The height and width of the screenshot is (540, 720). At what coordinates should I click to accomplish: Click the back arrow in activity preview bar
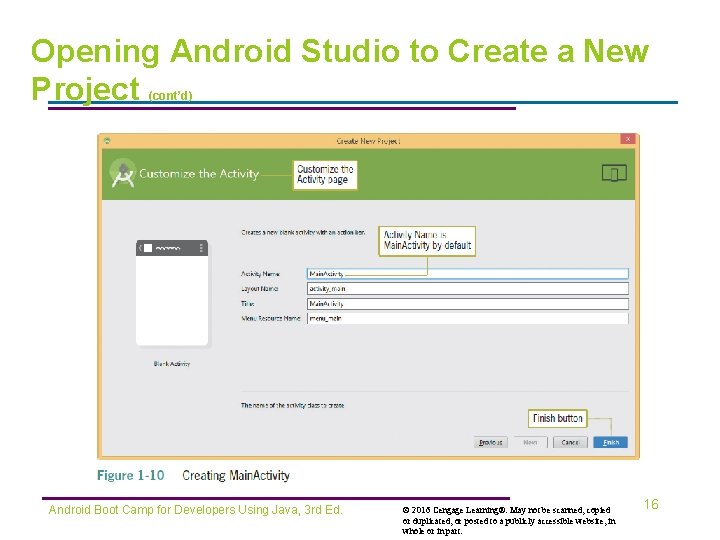point(140,248)
